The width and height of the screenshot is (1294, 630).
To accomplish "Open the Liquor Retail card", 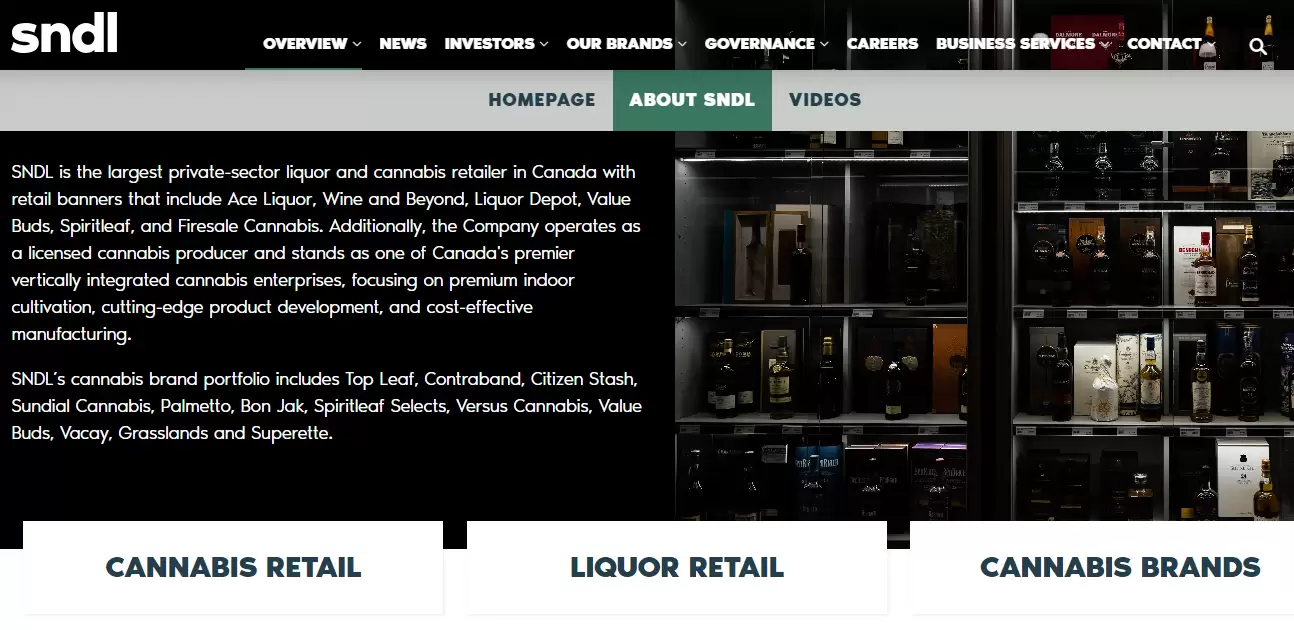I will (677, 567).
